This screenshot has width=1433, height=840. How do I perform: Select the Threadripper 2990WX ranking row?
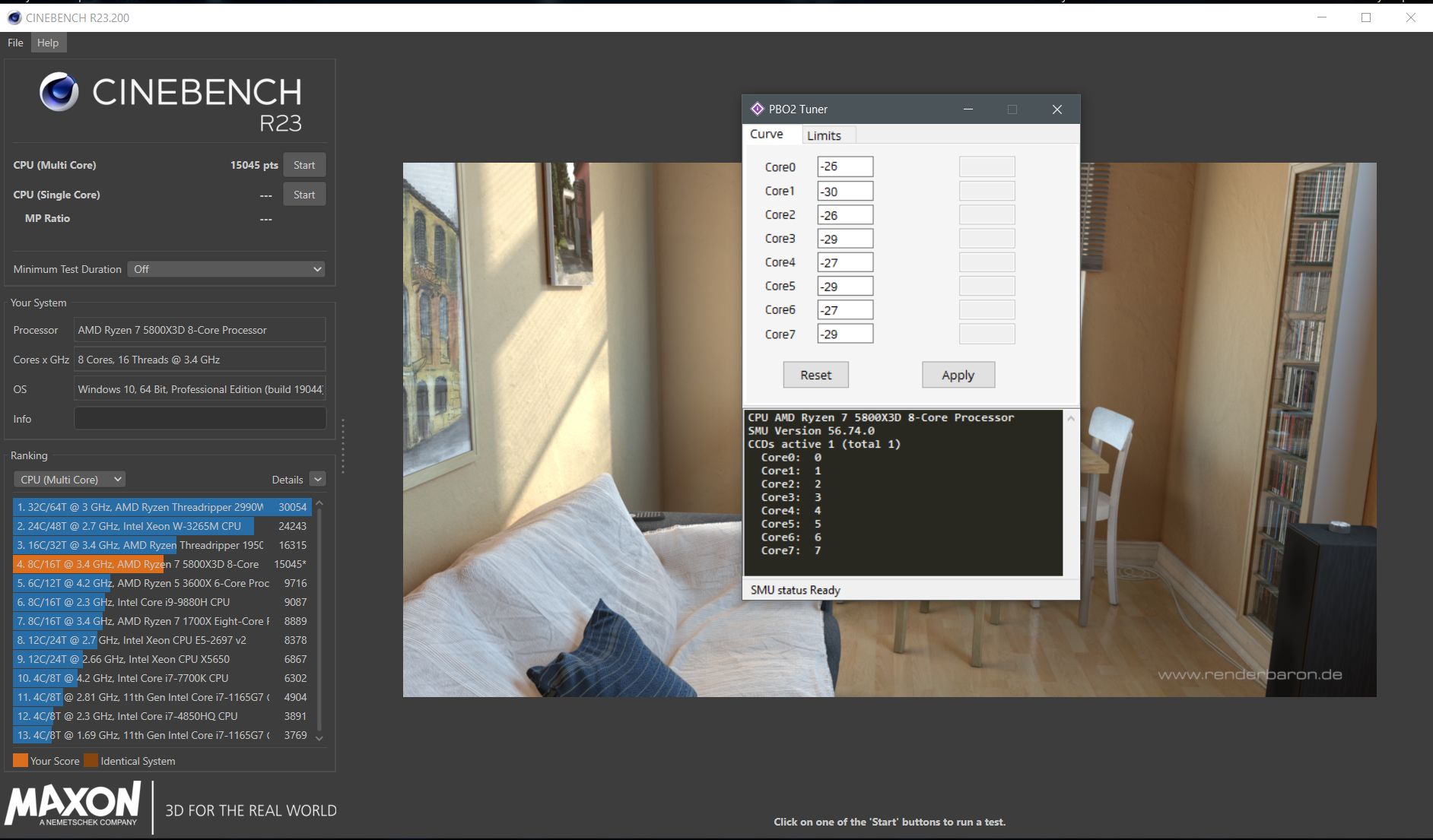162,507
